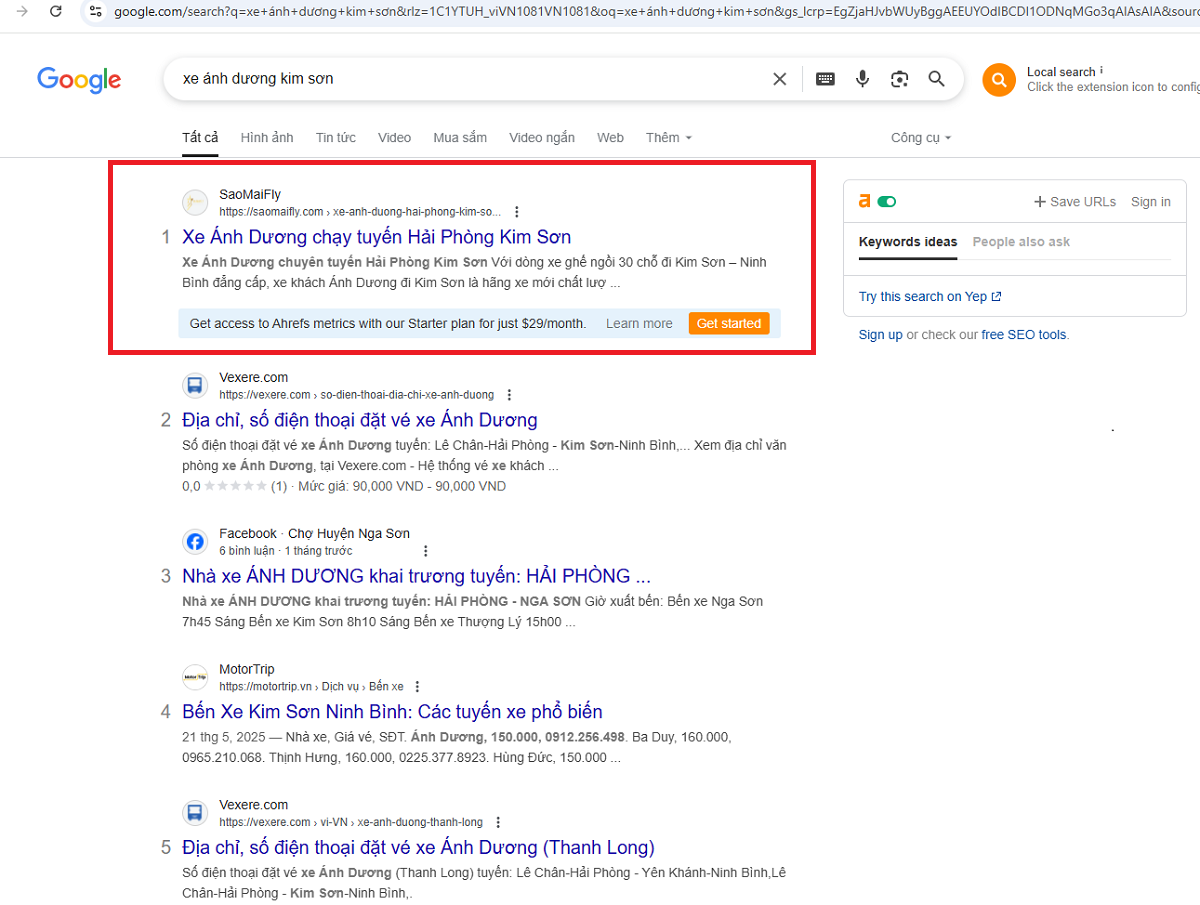
Task: Click Learn more in Ahrefs banner
Action: 639,324
